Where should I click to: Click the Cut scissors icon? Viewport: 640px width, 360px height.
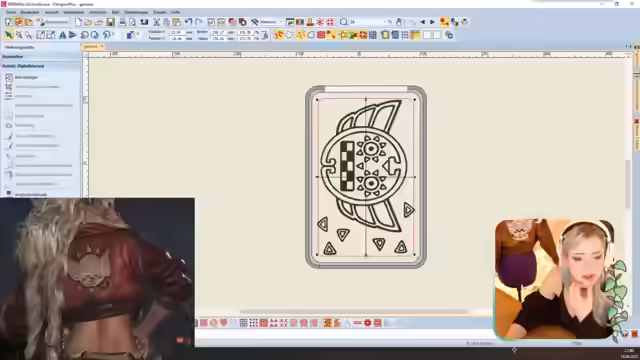tap(156, 22)
